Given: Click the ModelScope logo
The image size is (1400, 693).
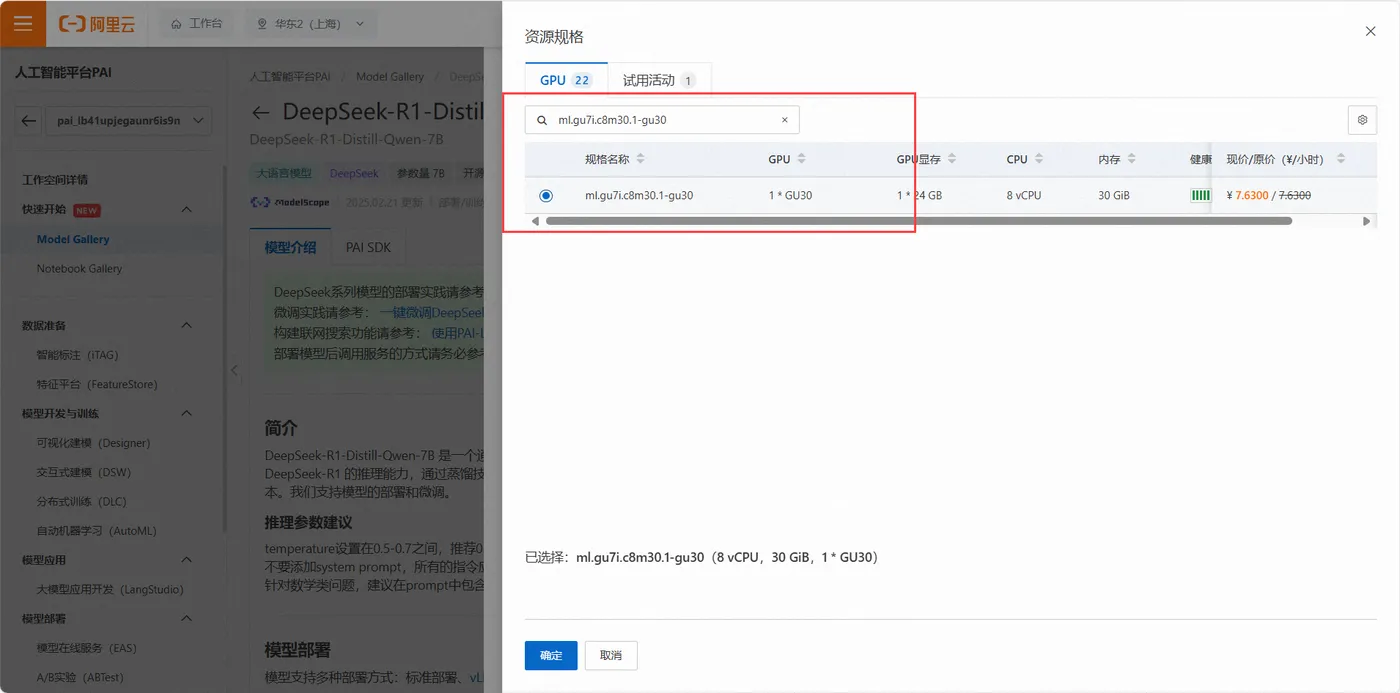Looking at the screenshot, I should [x=290, y=202].
